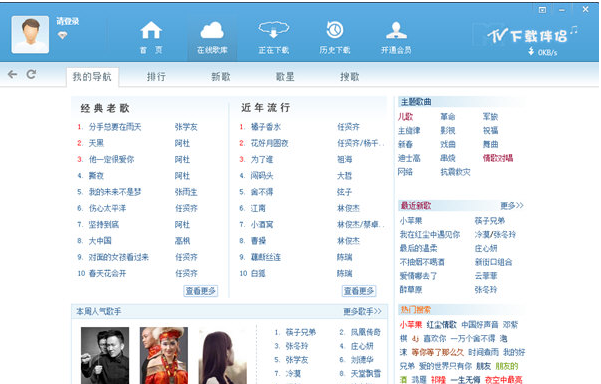Select the 在线歌库 cloud icon
Image resolution: width=601 pixels, height=384 pixels.
pos(212,30)
